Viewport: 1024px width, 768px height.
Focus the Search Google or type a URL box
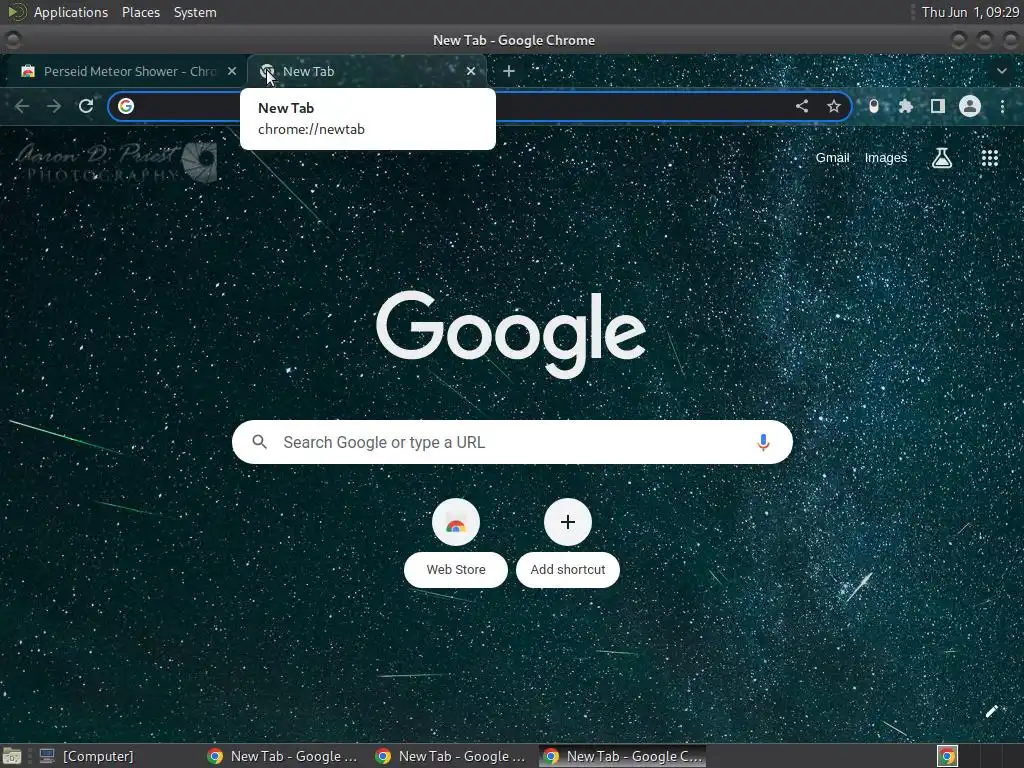pos(513,442)
